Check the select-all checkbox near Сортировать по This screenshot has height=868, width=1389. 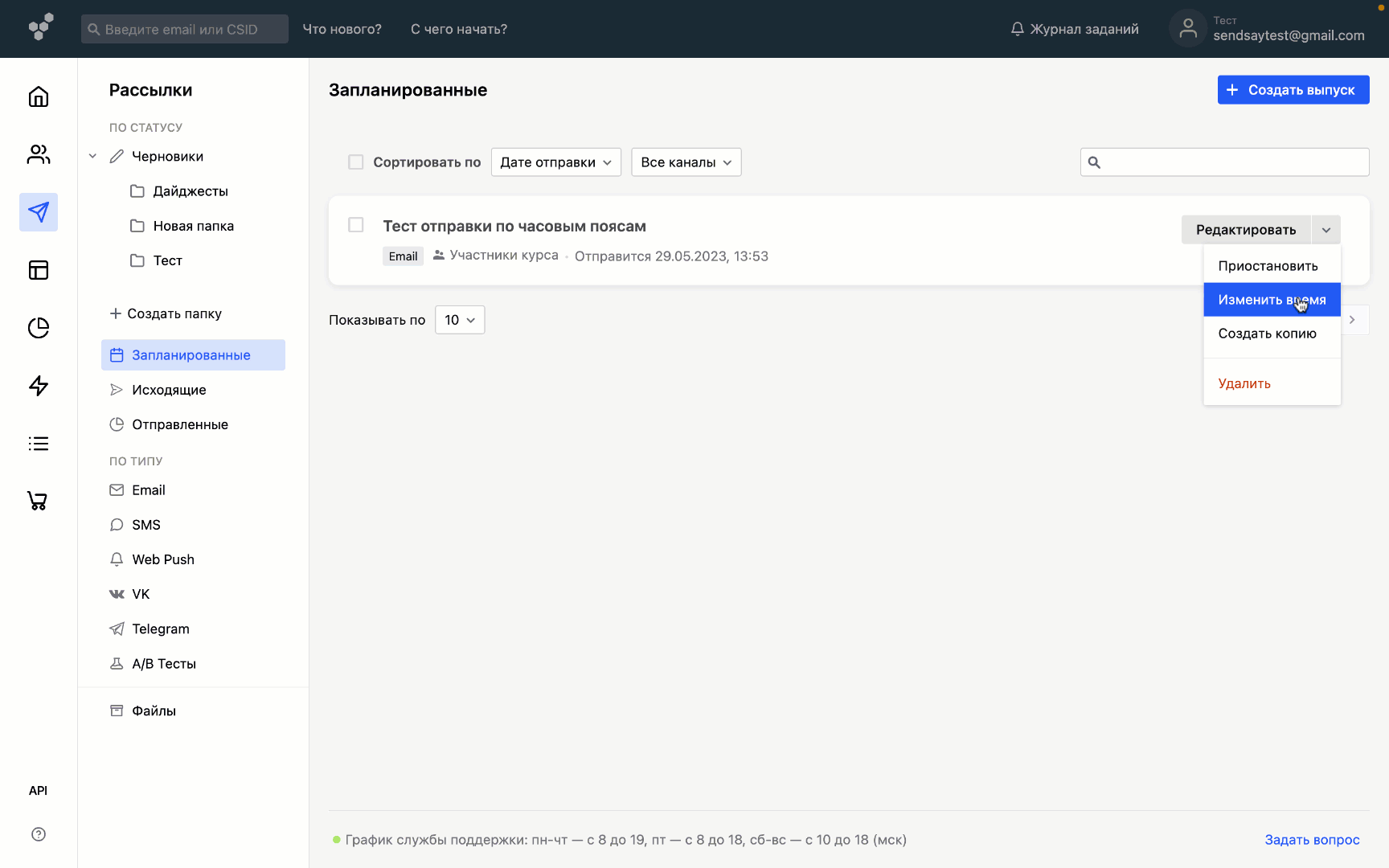(x=355, y=162)
